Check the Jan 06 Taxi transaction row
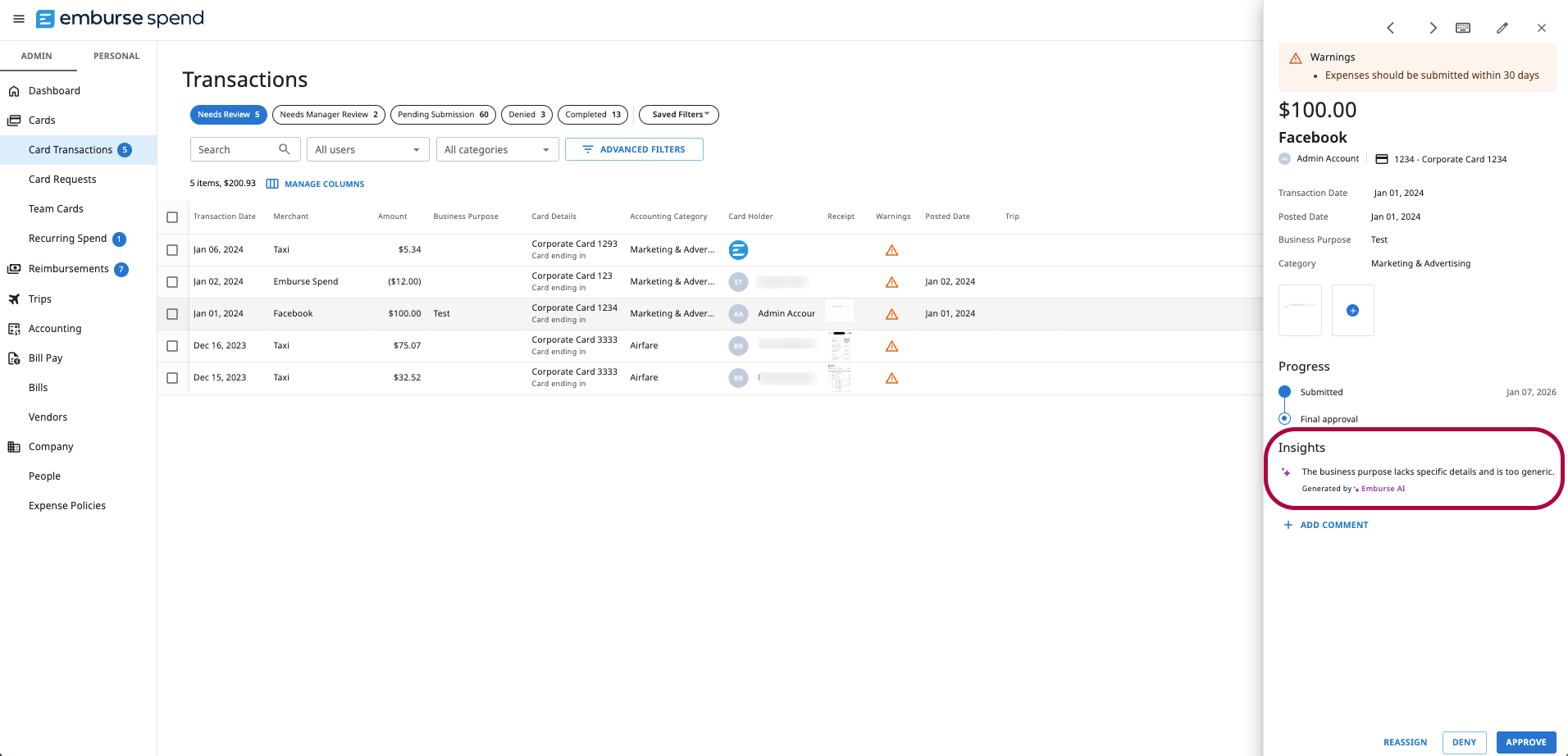This screenshot has width=1568, height=756. pos(172,249)
